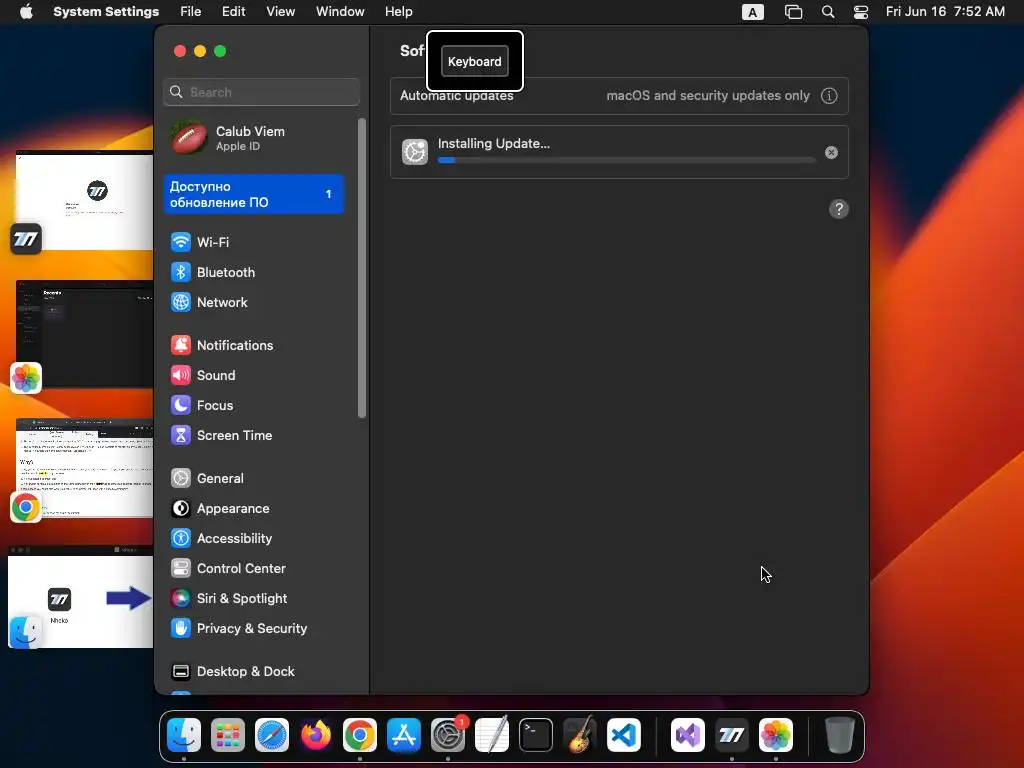Launch Terminal from the Dock
The height and width of the screenshot is (768, 1024).
pos(536,735)
